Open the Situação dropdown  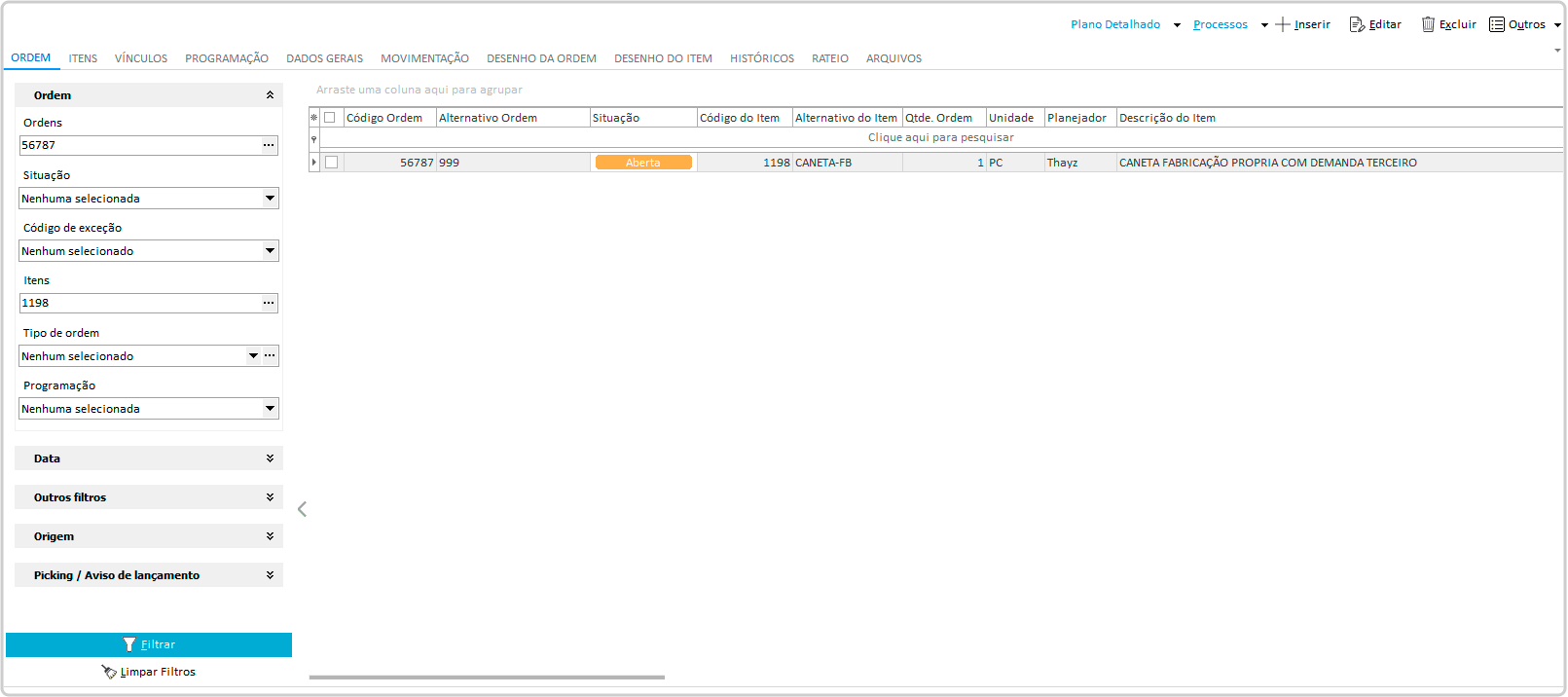point(270,199)
